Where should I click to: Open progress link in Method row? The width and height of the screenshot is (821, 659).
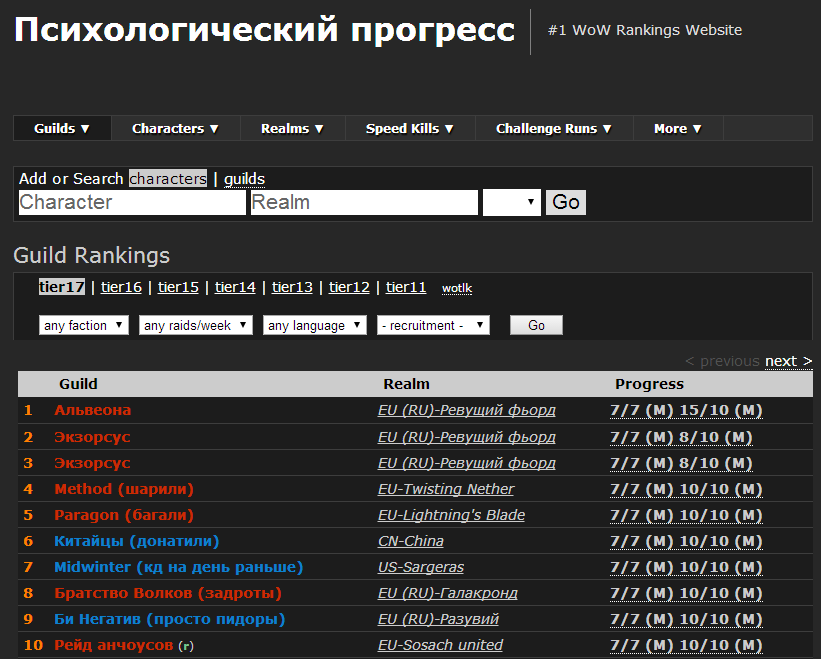pyautogui.click(x=686, y=489)
